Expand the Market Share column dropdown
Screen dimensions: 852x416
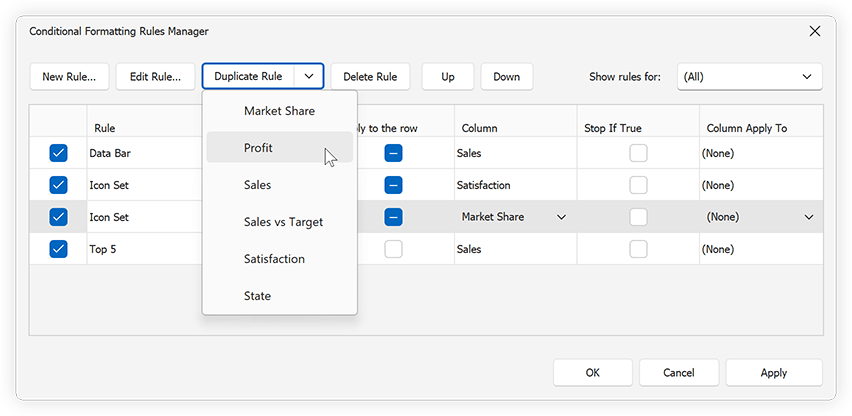pyautogui.click(x=561, y=217)
